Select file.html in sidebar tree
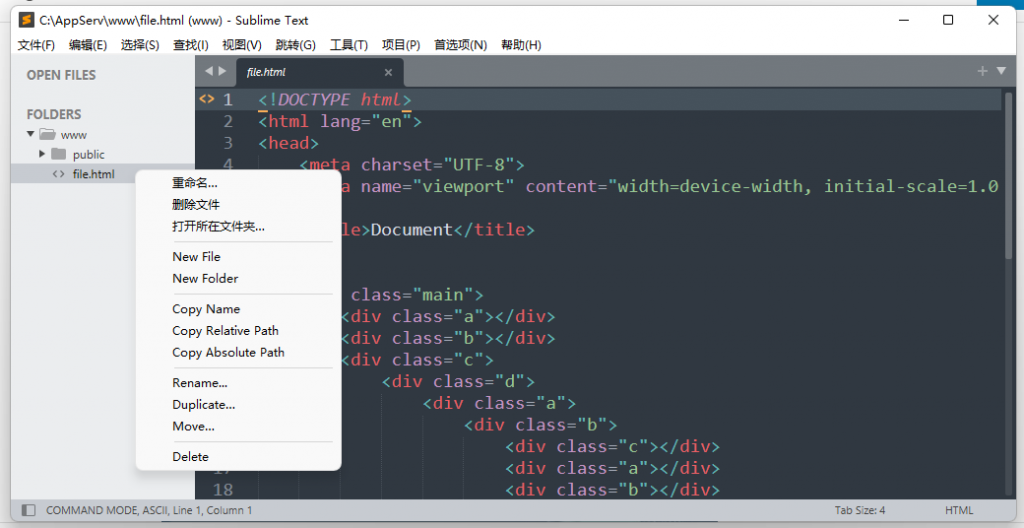Image resolution: width=1024 pixels, height=528 pixels. coord(93,174)
